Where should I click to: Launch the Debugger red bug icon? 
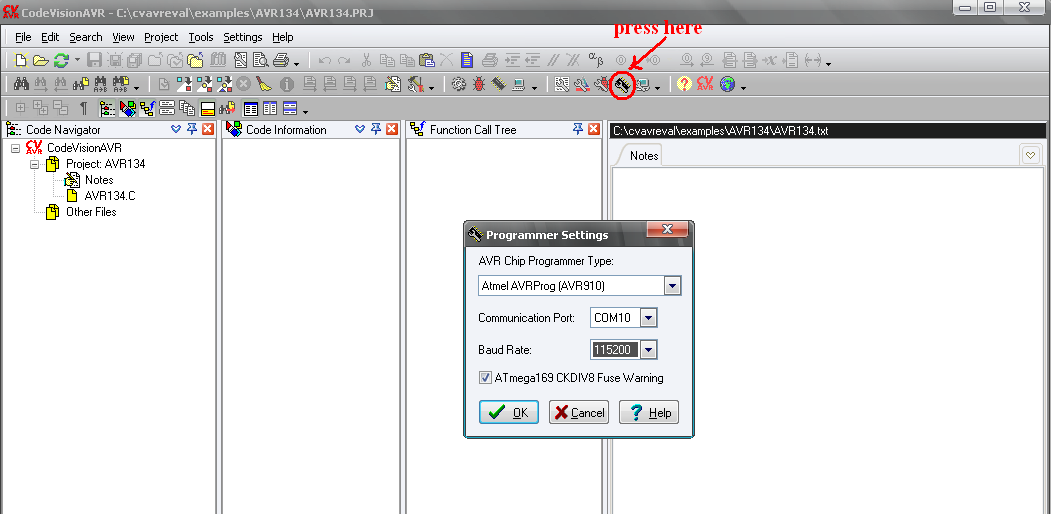tap(479, 84)
